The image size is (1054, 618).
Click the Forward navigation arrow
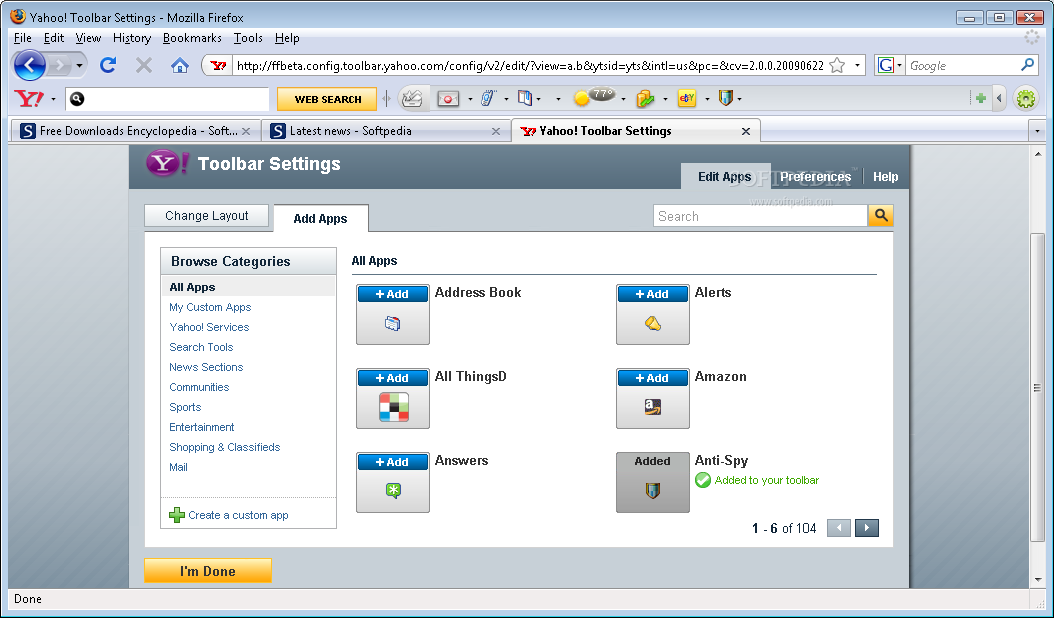[60, 65]
